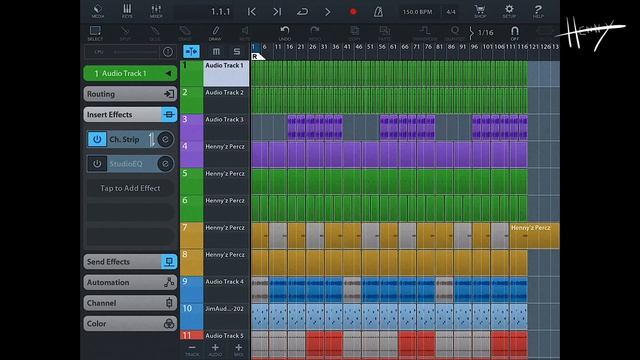This screenshot has width=640, height=360.
Task: Select track 9 Audio Track 4
Action: pos(226,289)
